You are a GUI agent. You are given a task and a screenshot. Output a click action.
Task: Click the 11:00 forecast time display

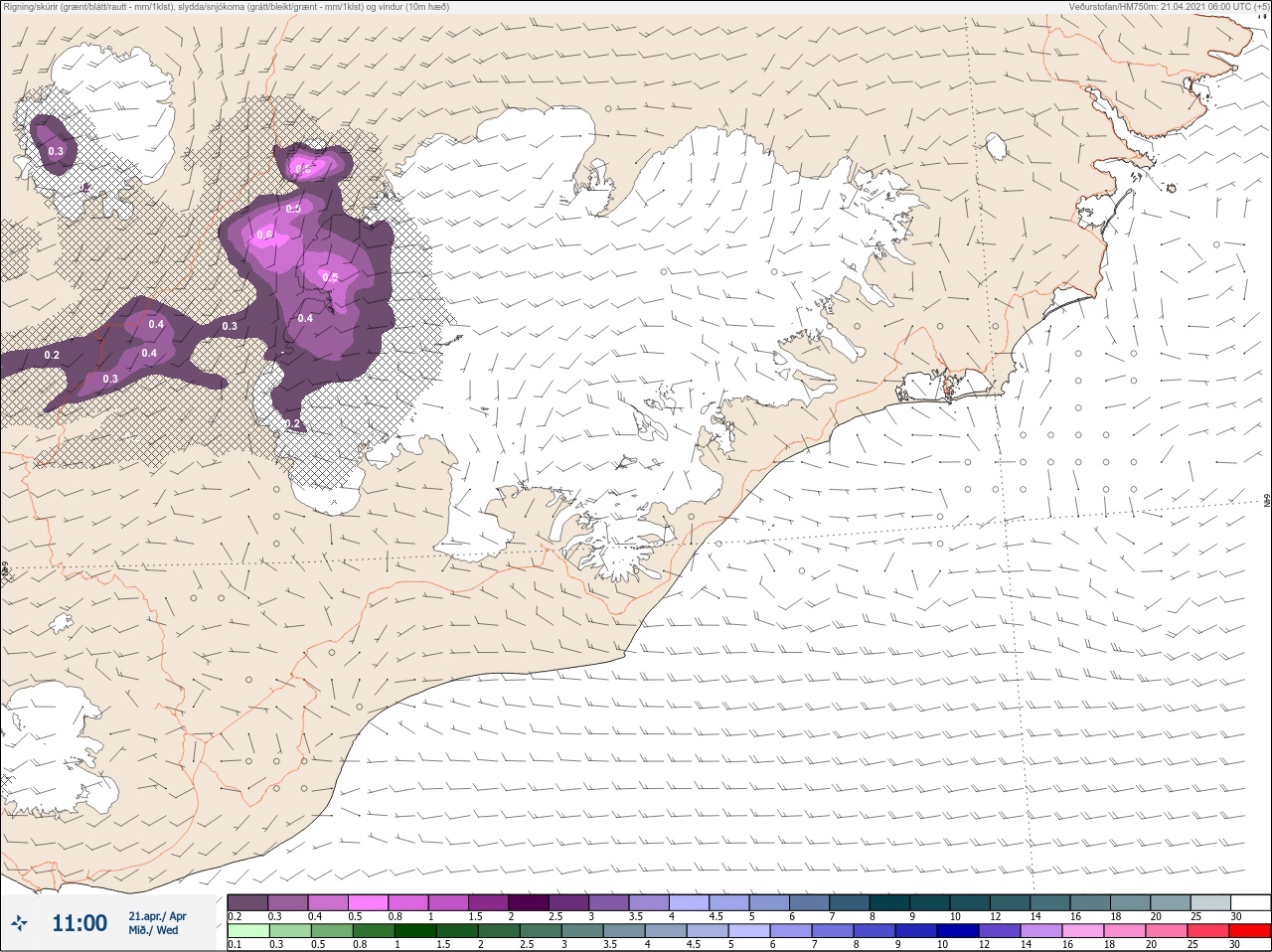coord(79,923)
